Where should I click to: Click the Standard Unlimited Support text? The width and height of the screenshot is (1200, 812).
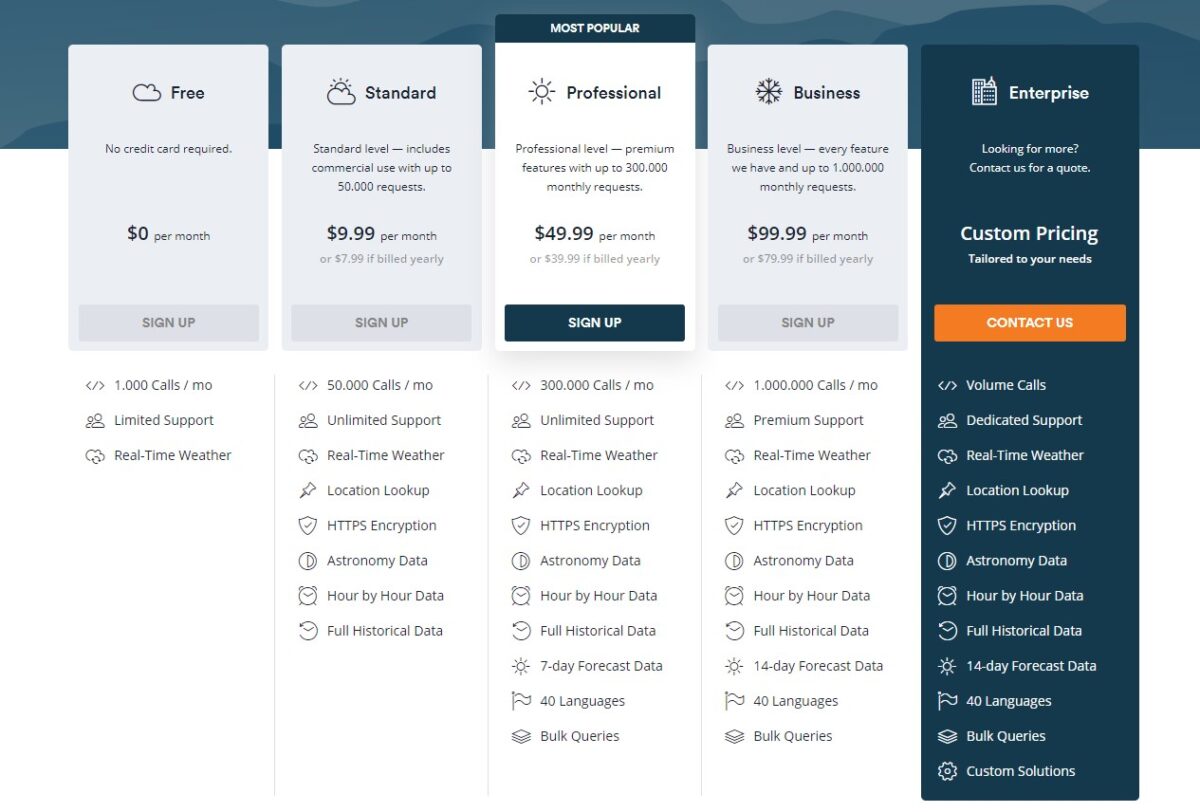tap(384, 421)
